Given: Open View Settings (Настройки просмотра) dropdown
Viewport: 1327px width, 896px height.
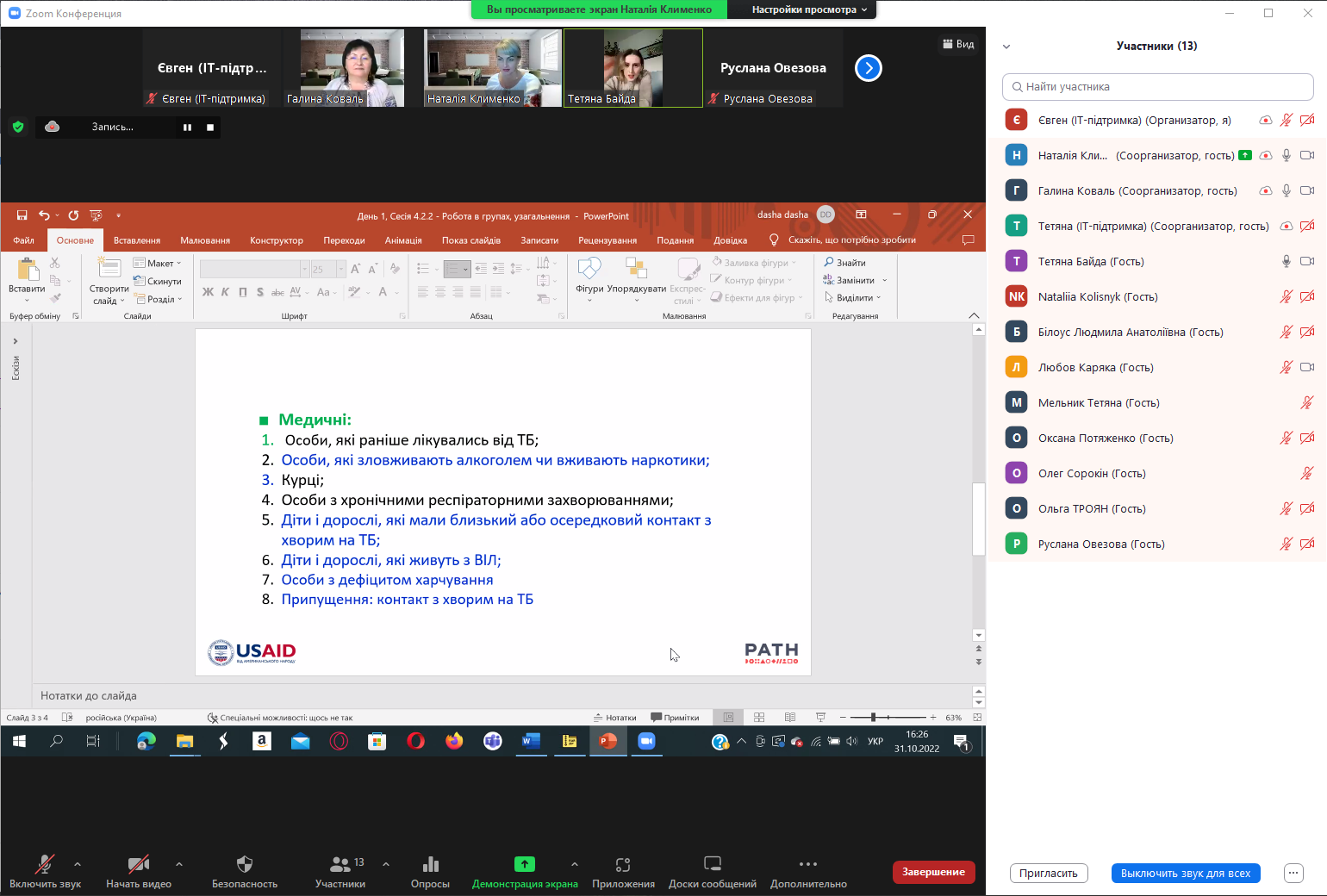Looking at the screenshot, I should click(802, 9).
